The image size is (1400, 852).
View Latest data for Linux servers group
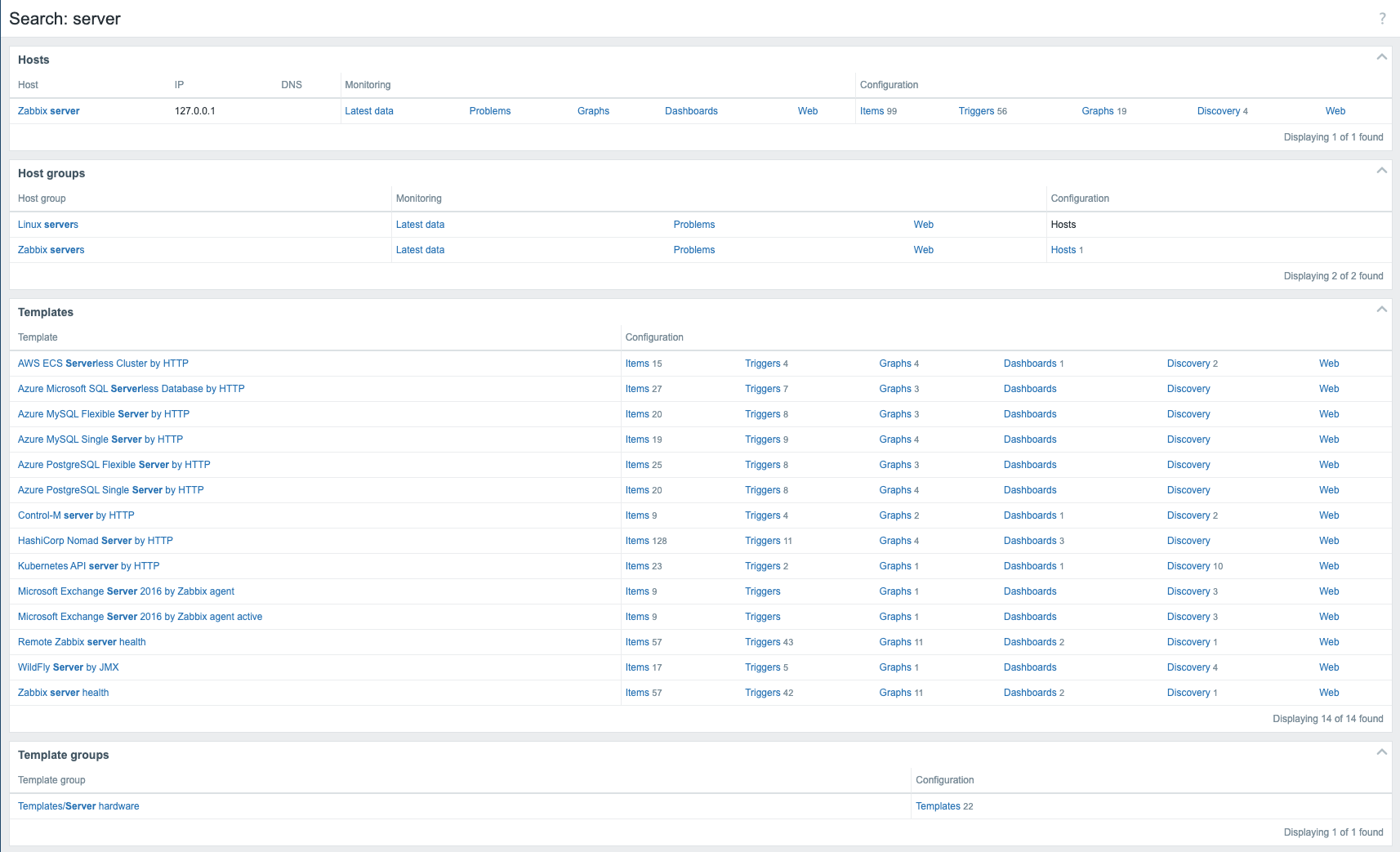coord(420,225)
